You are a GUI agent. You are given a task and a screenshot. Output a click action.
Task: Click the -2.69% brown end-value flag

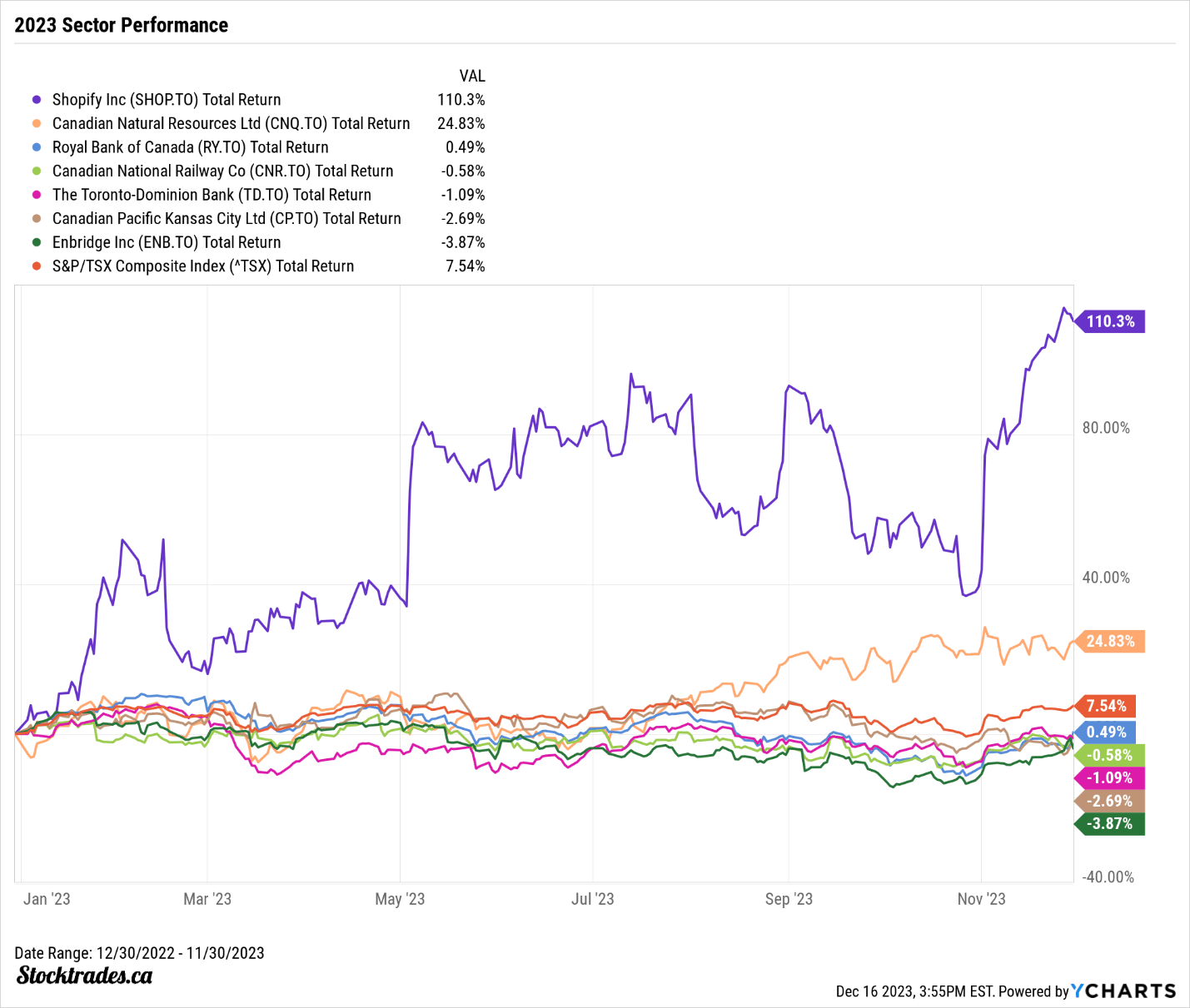[1110, 801]
